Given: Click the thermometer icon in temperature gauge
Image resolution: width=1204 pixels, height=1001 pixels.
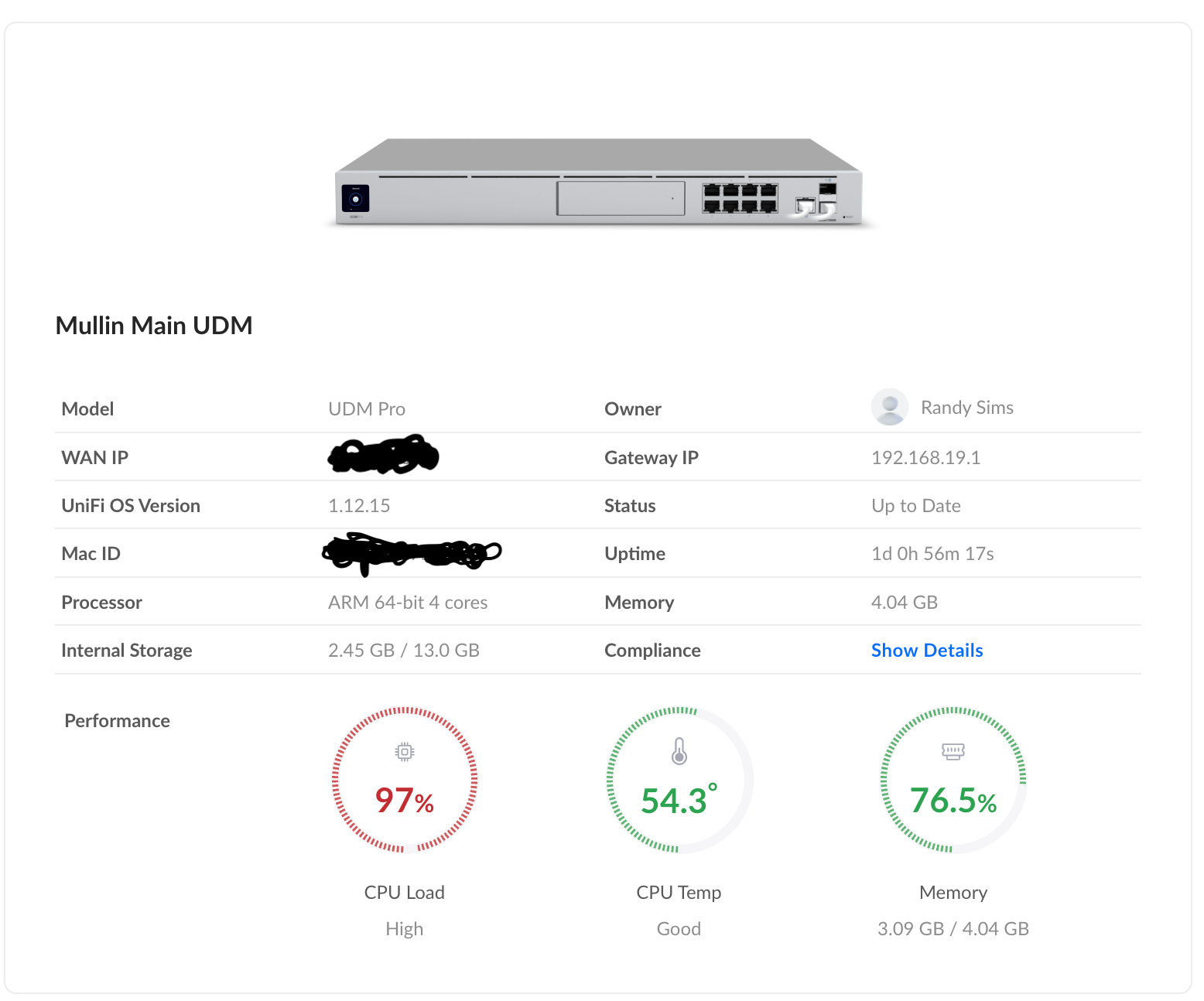Looking at the screenshot, I should pos(679,751).
